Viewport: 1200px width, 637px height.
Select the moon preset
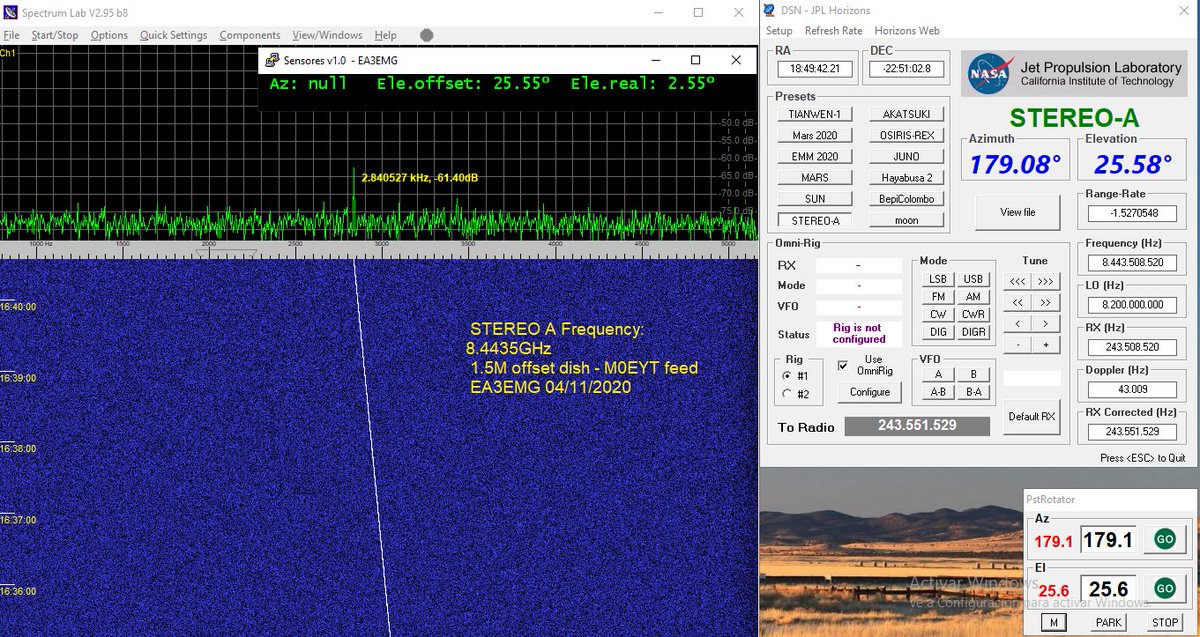(906, 219)
